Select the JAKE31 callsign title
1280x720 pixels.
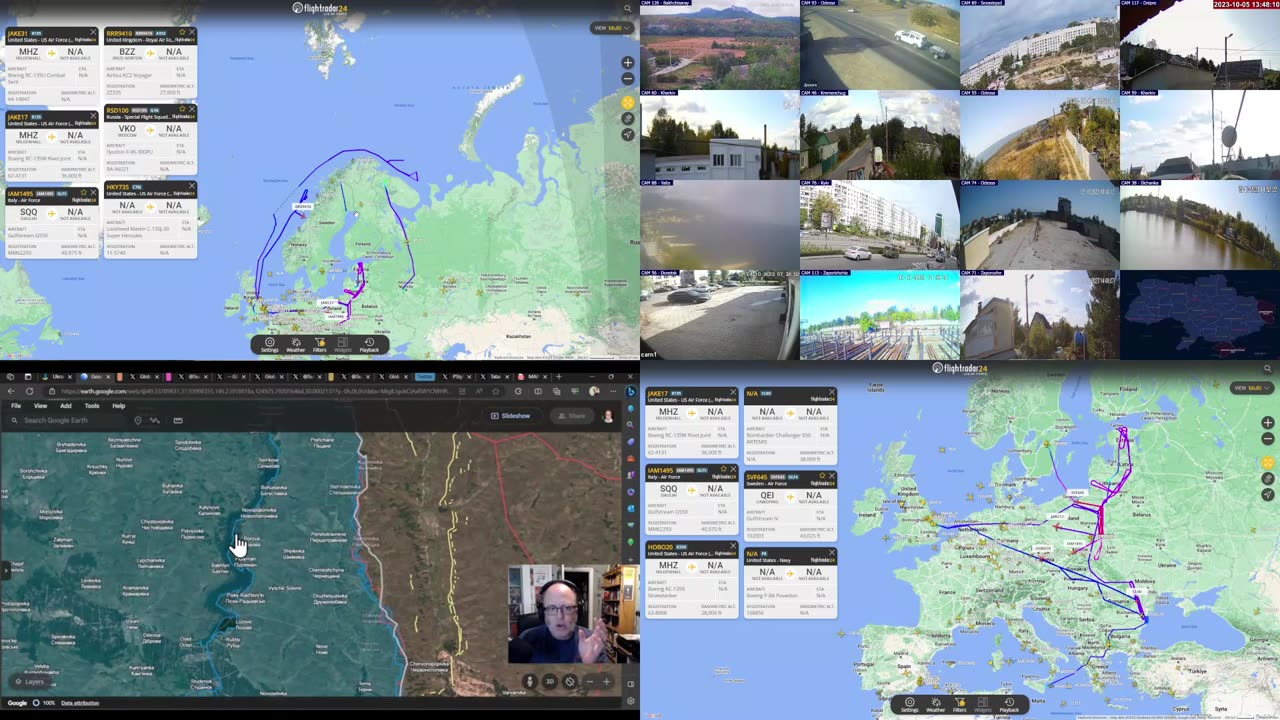coord(17,34)
